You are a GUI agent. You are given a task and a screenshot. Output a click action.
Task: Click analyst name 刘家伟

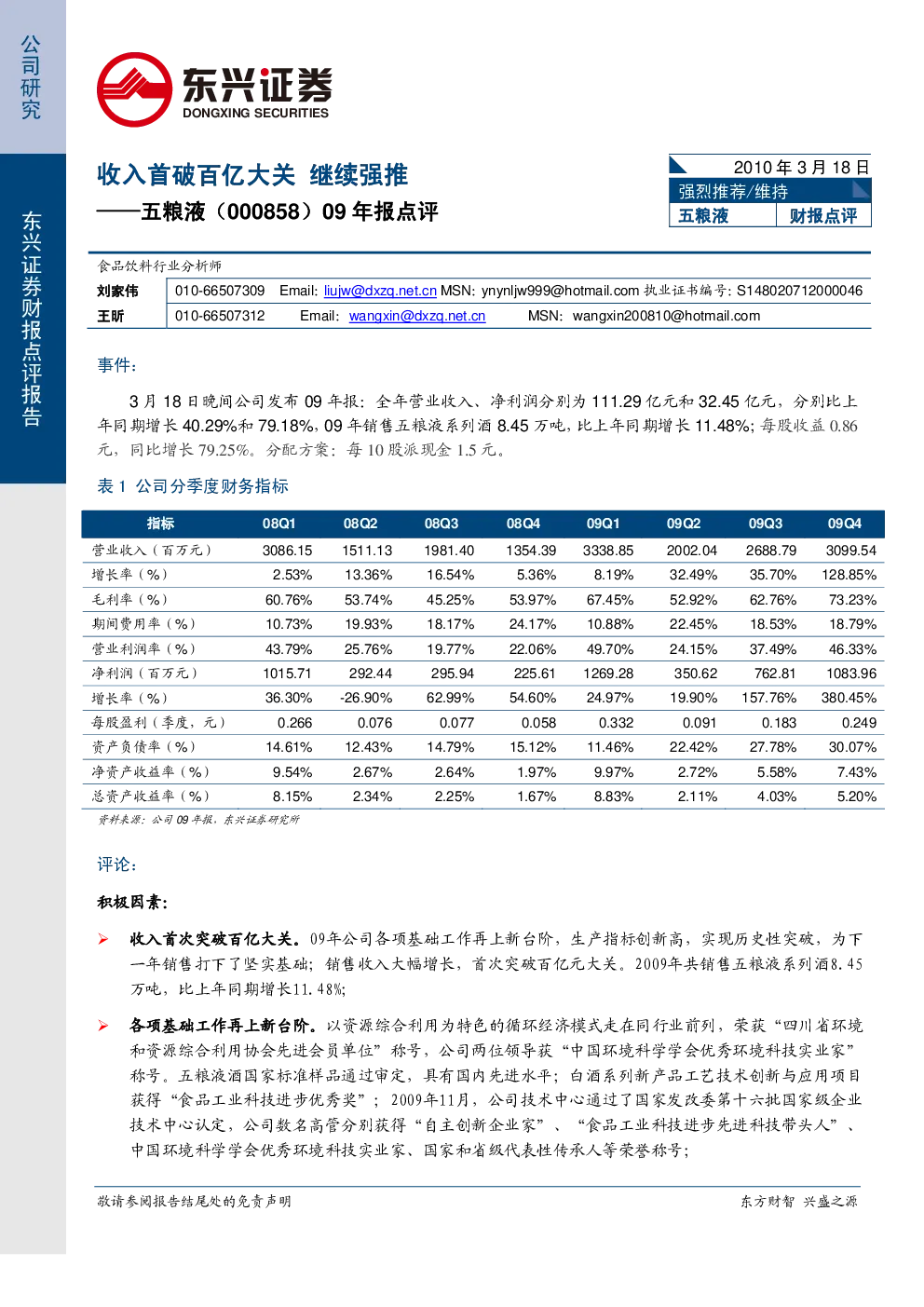[117, 292]
